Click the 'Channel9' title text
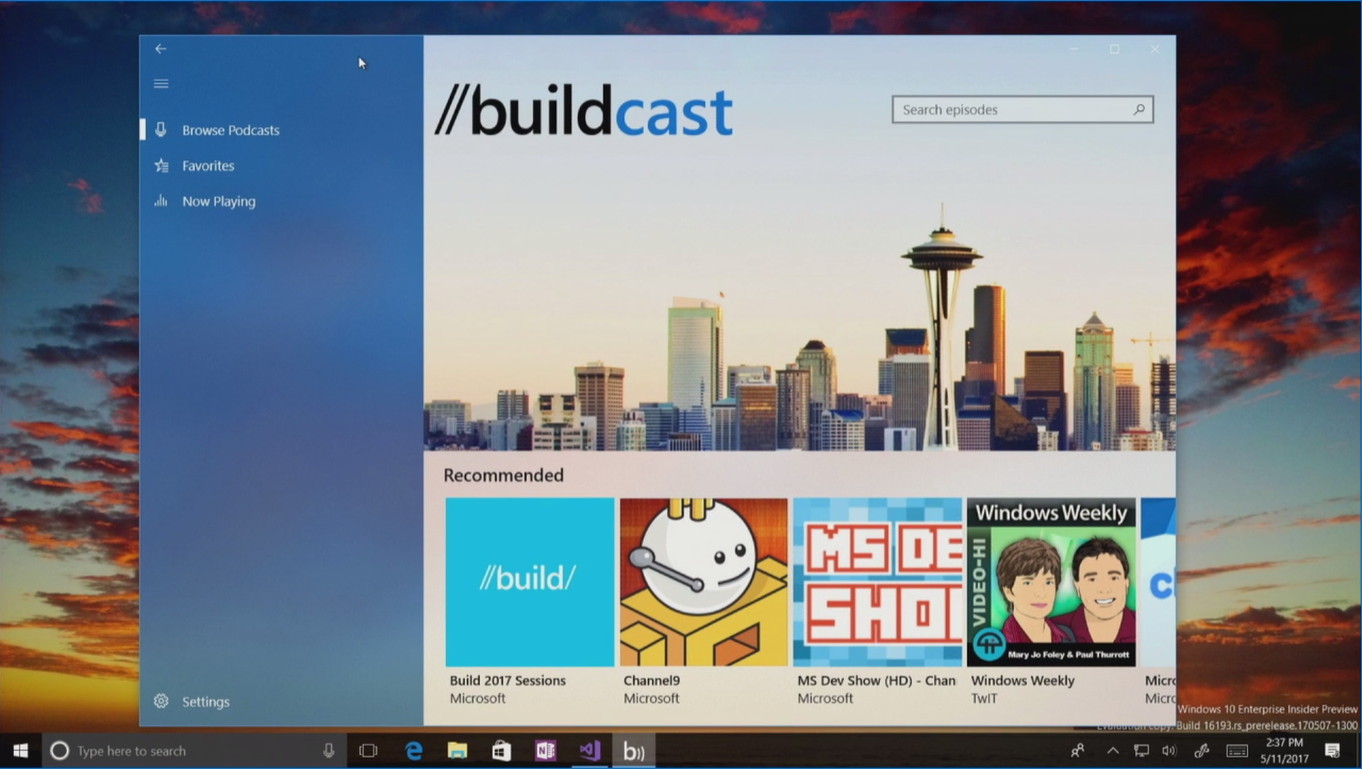 (652, 681)
